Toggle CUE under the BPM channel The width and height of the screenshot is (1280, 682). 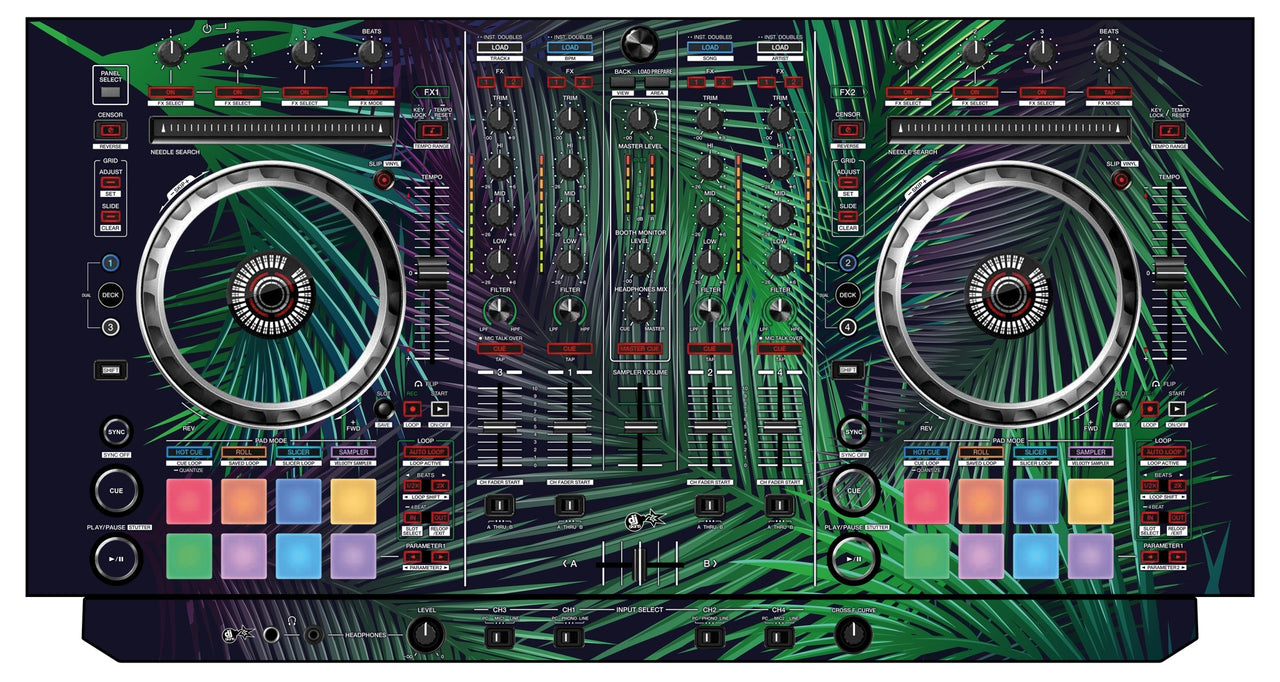pos(570,348)
